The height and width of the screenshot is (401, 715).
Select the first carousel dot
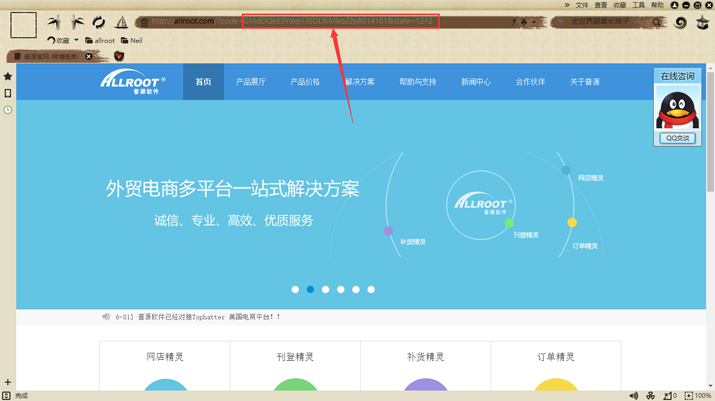pos(295,290)
